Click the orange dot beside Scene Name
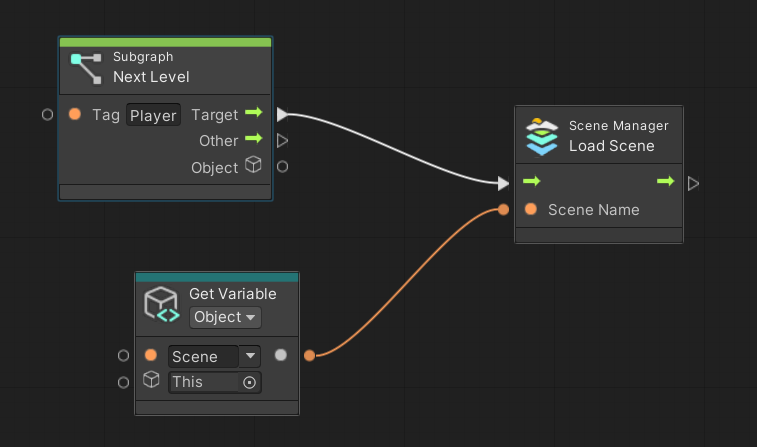This screenshot has height=447, width=757. (x=531, y=209)
